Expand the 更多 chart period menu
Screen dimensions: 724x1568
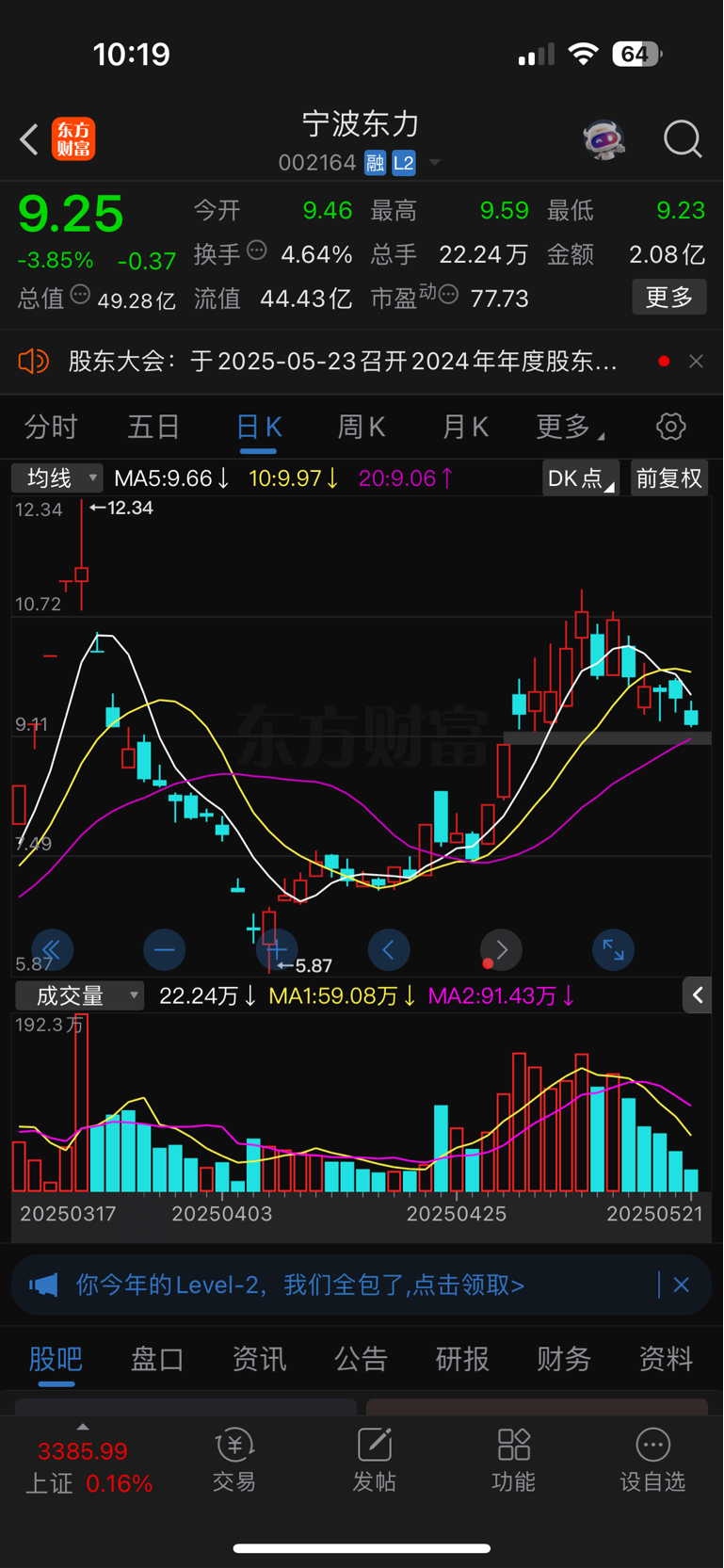pyautogui.click(x=570, y=428)
